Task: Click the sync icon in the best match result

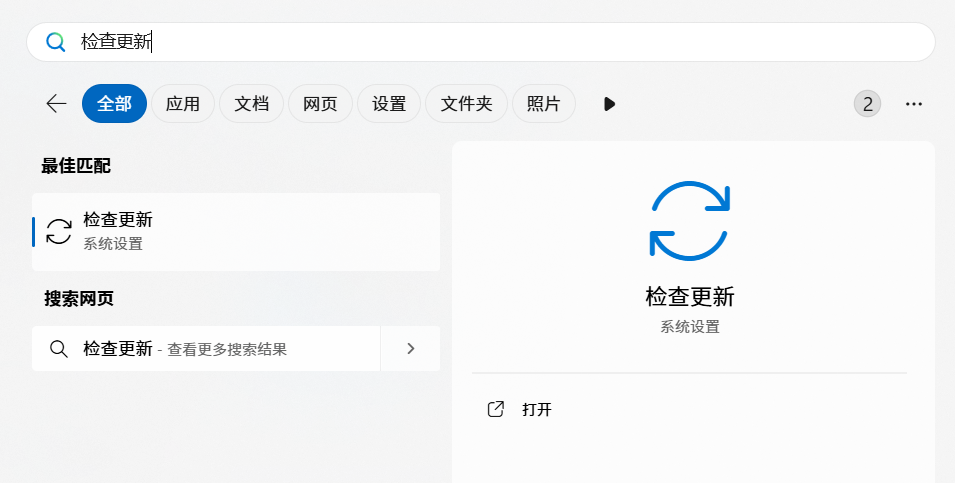Action: 59,231
